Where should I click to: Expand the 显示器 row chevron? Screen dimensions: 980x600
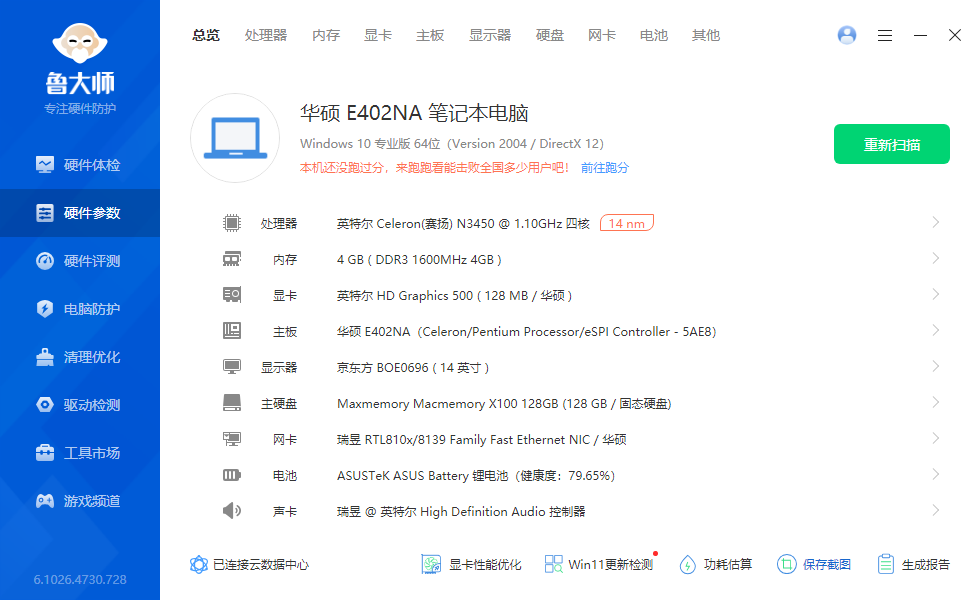[936, 366]
